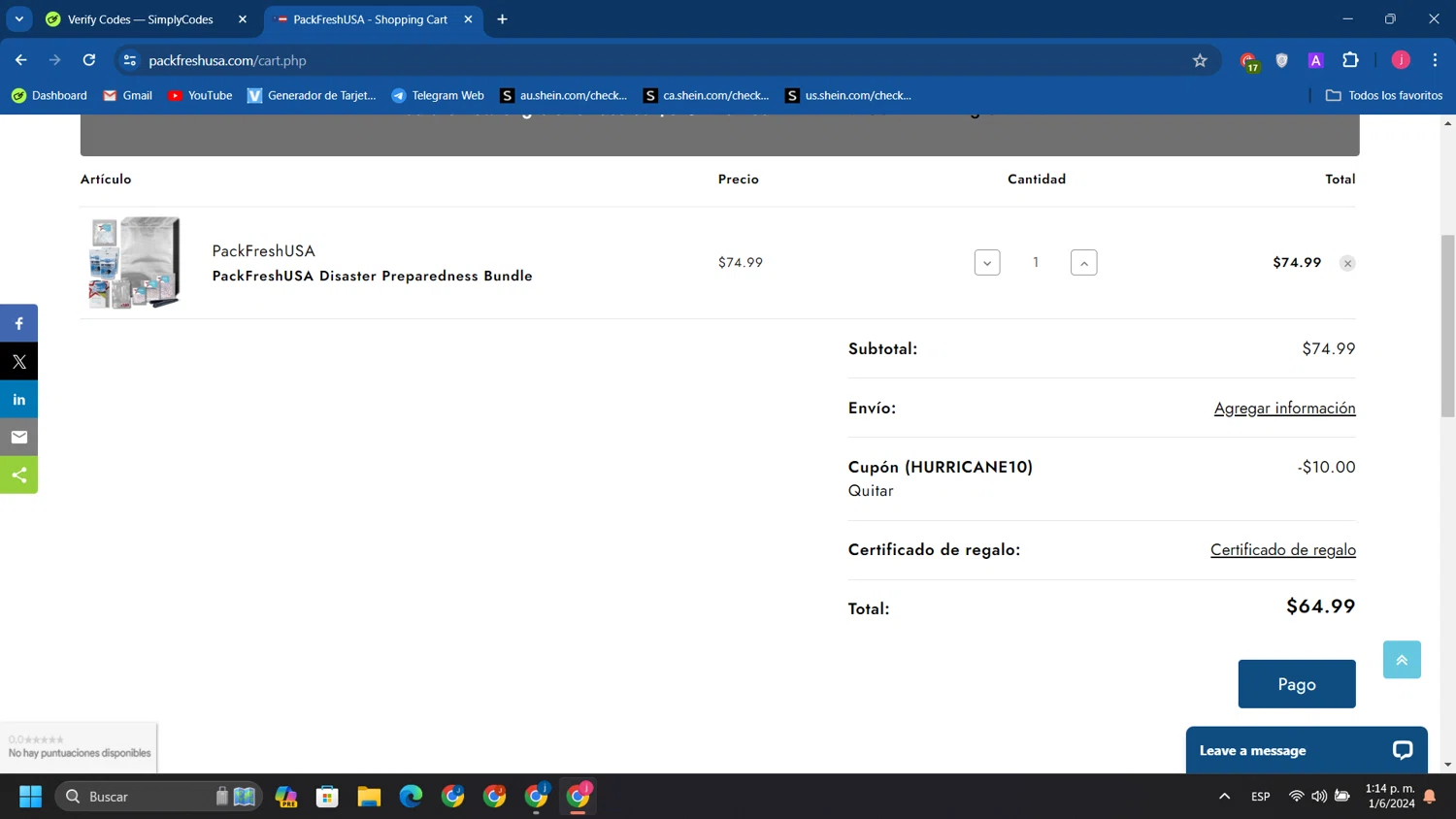Remove the Disaster Preparedness Bundle from the cart
The width and height of the screenshot is (1456, 819).
1347,263
